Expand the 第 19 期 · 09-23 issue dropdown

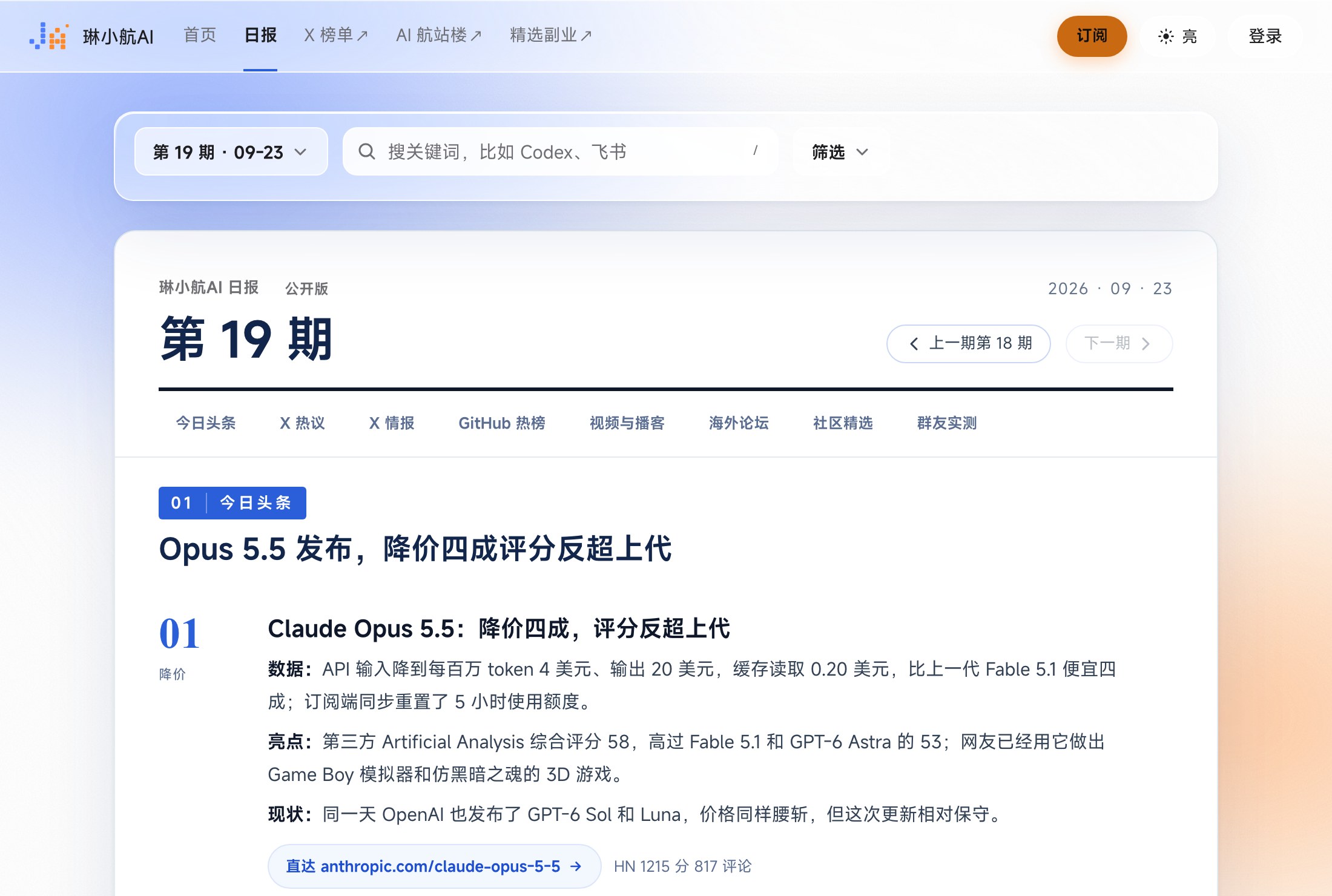(231, 151)
